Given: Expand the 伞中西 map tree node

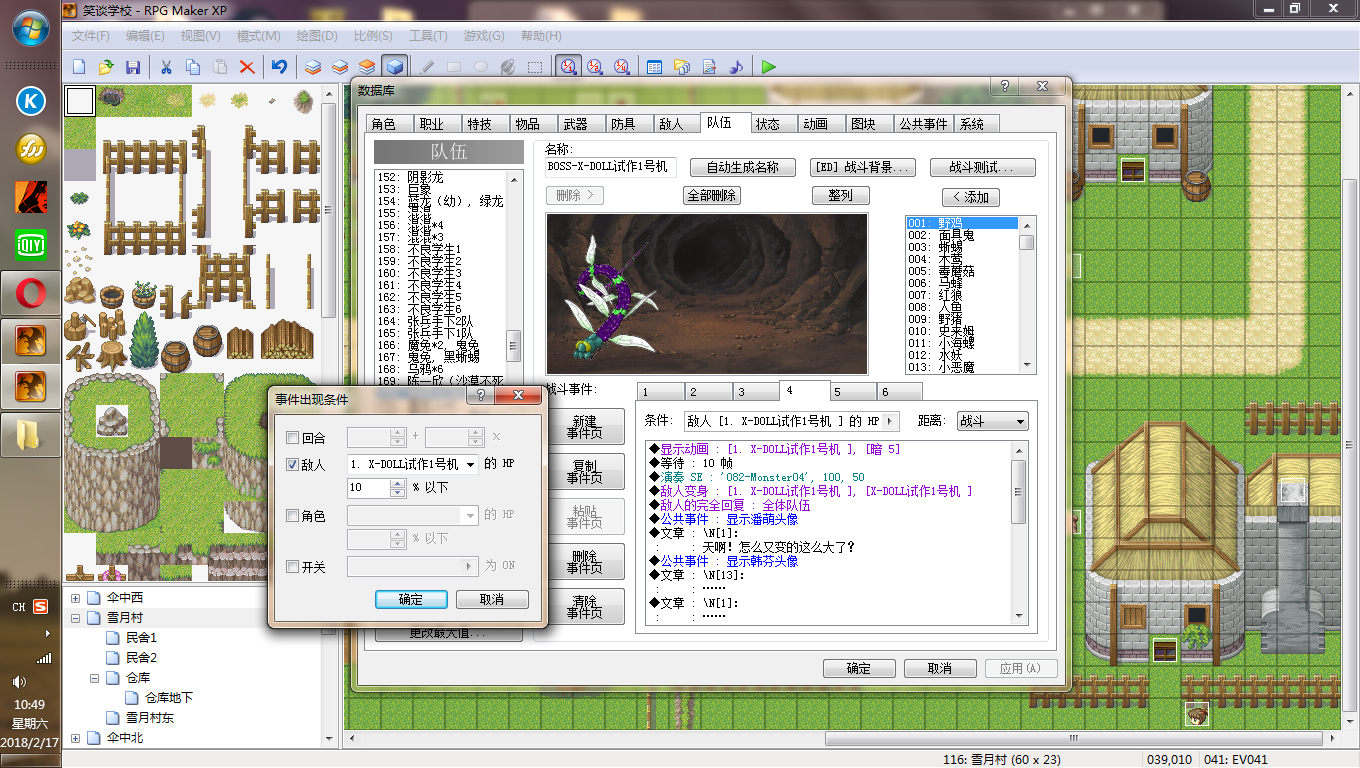Looking at the screenshot, I should coord(75,598).
